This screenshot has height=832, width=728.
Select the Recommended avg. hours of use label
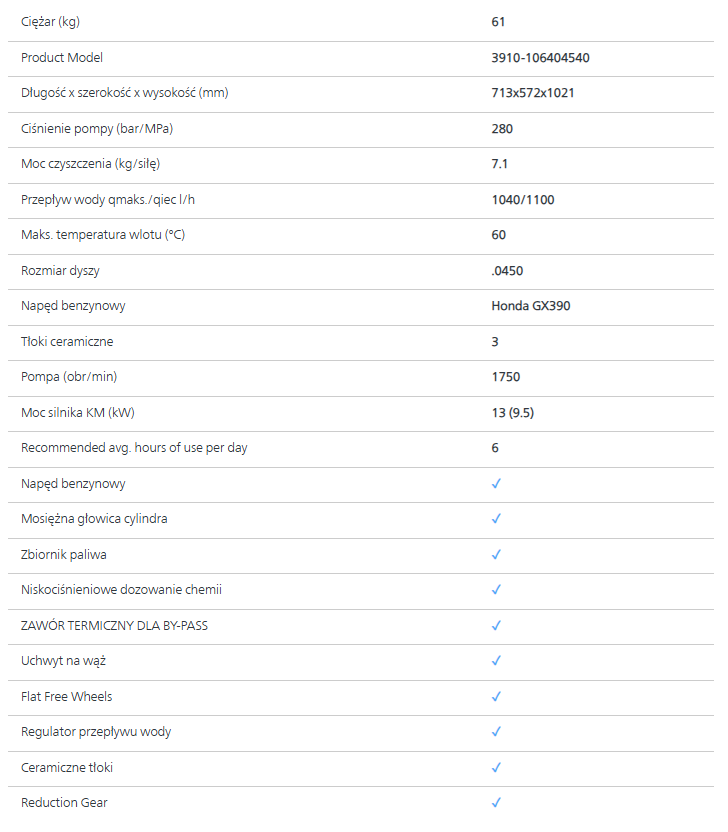coord(134,448)
